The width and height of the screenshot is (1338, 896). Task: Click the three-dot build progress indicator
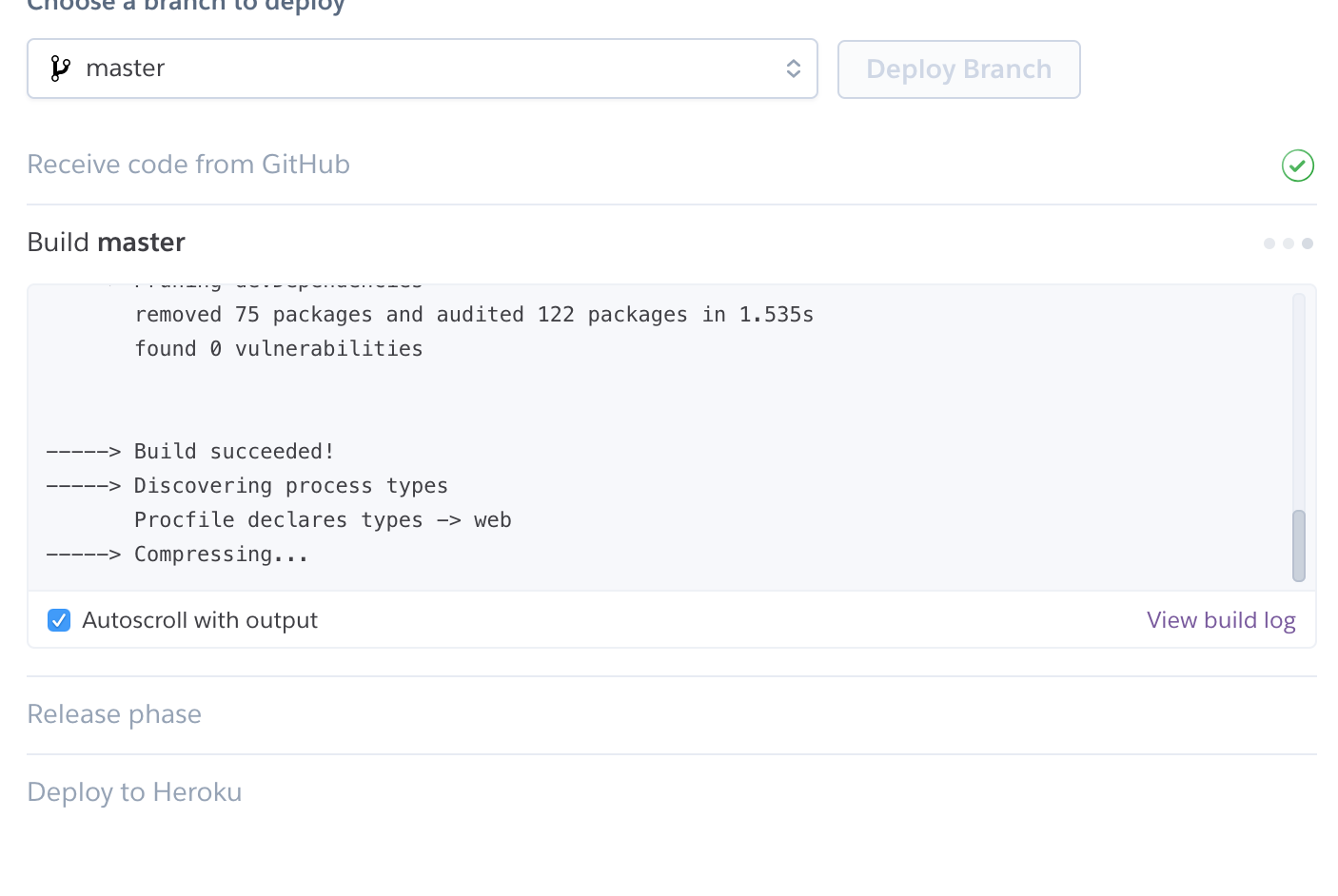1288,243
